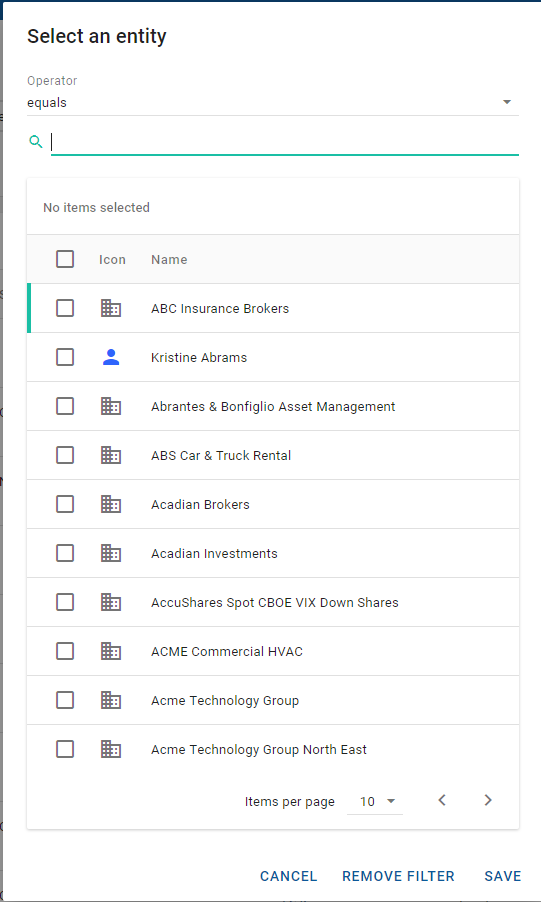
Task: Open the Operator equals dropdown
Action: pos(273,102)
